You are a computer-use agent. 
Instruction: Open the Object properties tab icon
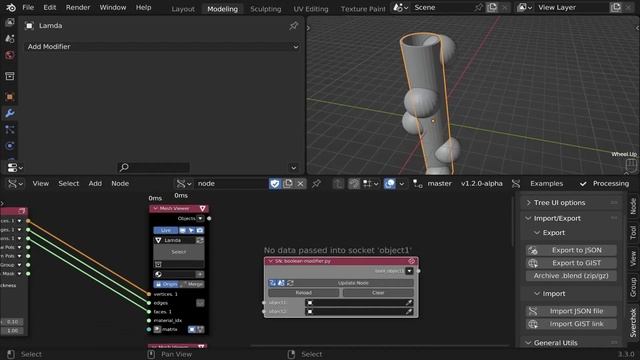click(10, 97)
